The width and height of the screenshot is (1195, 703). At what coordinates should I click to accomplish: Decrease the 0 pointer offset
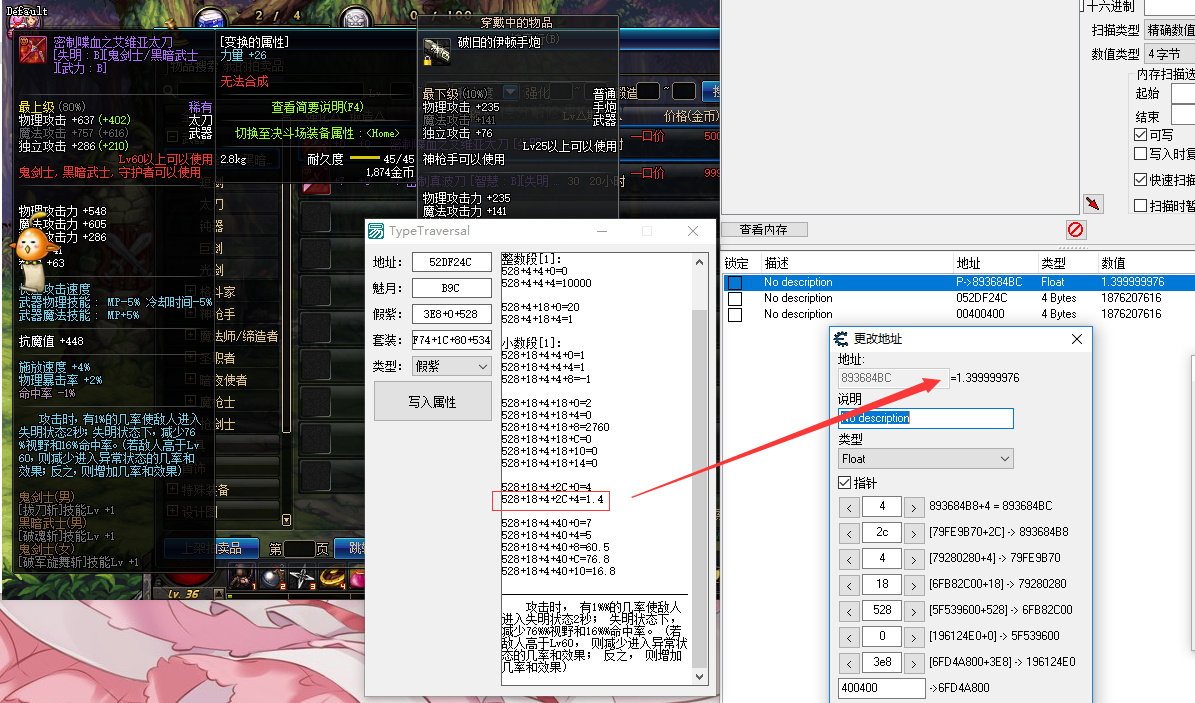(x=849, y=637)
